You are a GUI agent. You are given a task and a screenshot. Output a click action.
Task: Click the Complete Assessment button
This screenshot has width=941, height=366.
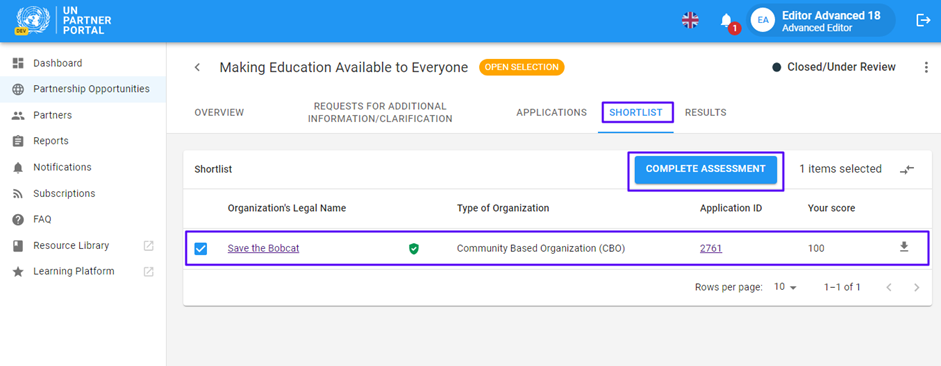(706, 170)
